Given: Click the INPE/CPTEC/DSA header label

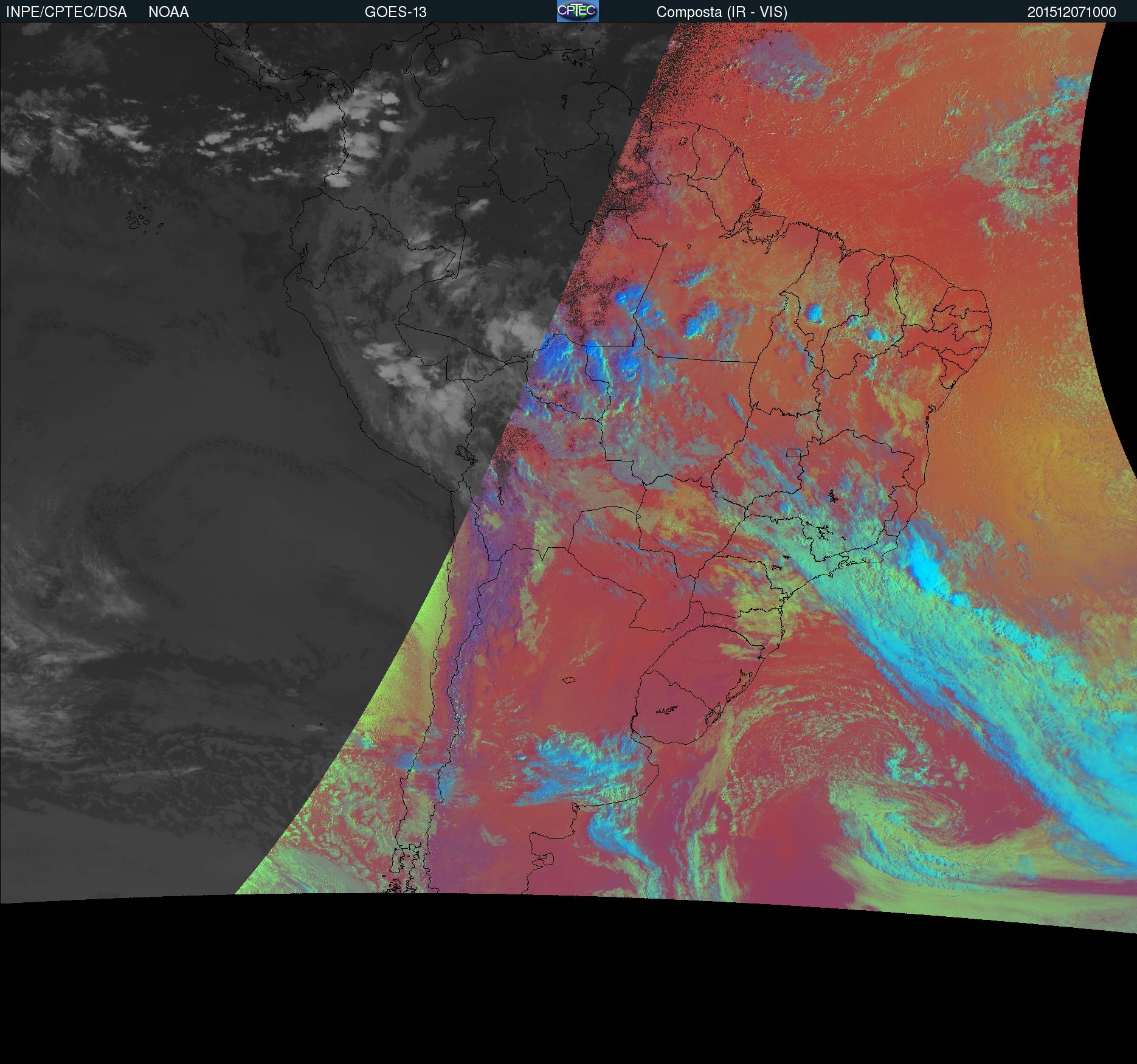Looking at the screenshot, I should (66, 12).
